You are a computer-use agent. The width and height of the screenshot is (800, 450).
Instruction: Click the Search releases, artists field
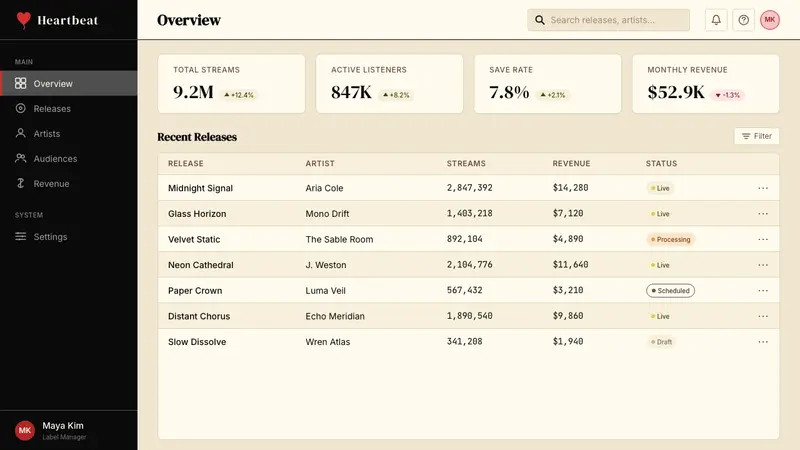pos(608,20)
